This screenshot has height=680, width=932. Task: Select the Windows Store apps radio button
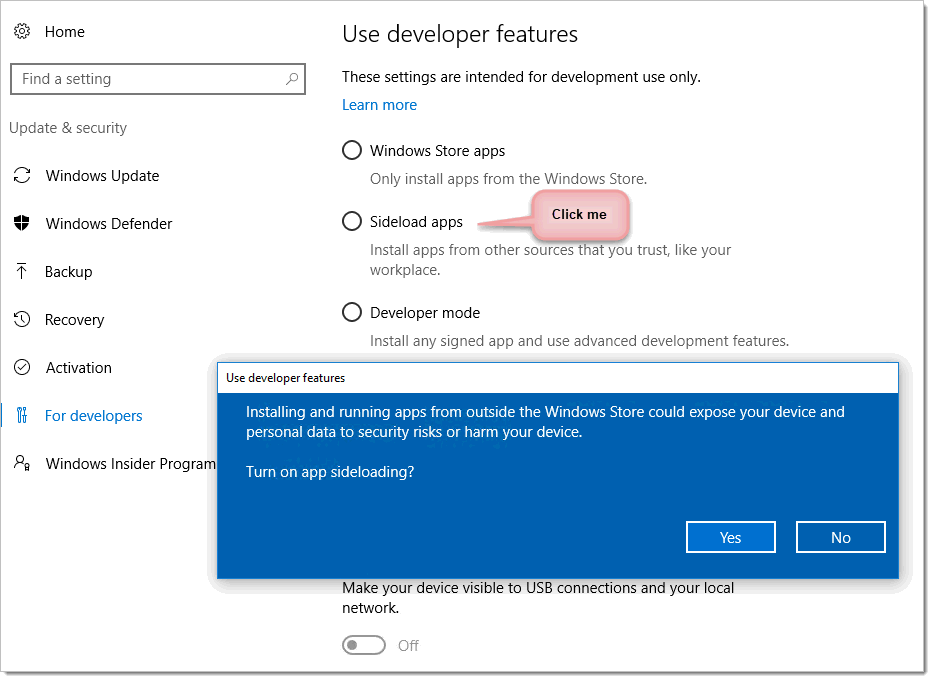click(x=352, y=150)
